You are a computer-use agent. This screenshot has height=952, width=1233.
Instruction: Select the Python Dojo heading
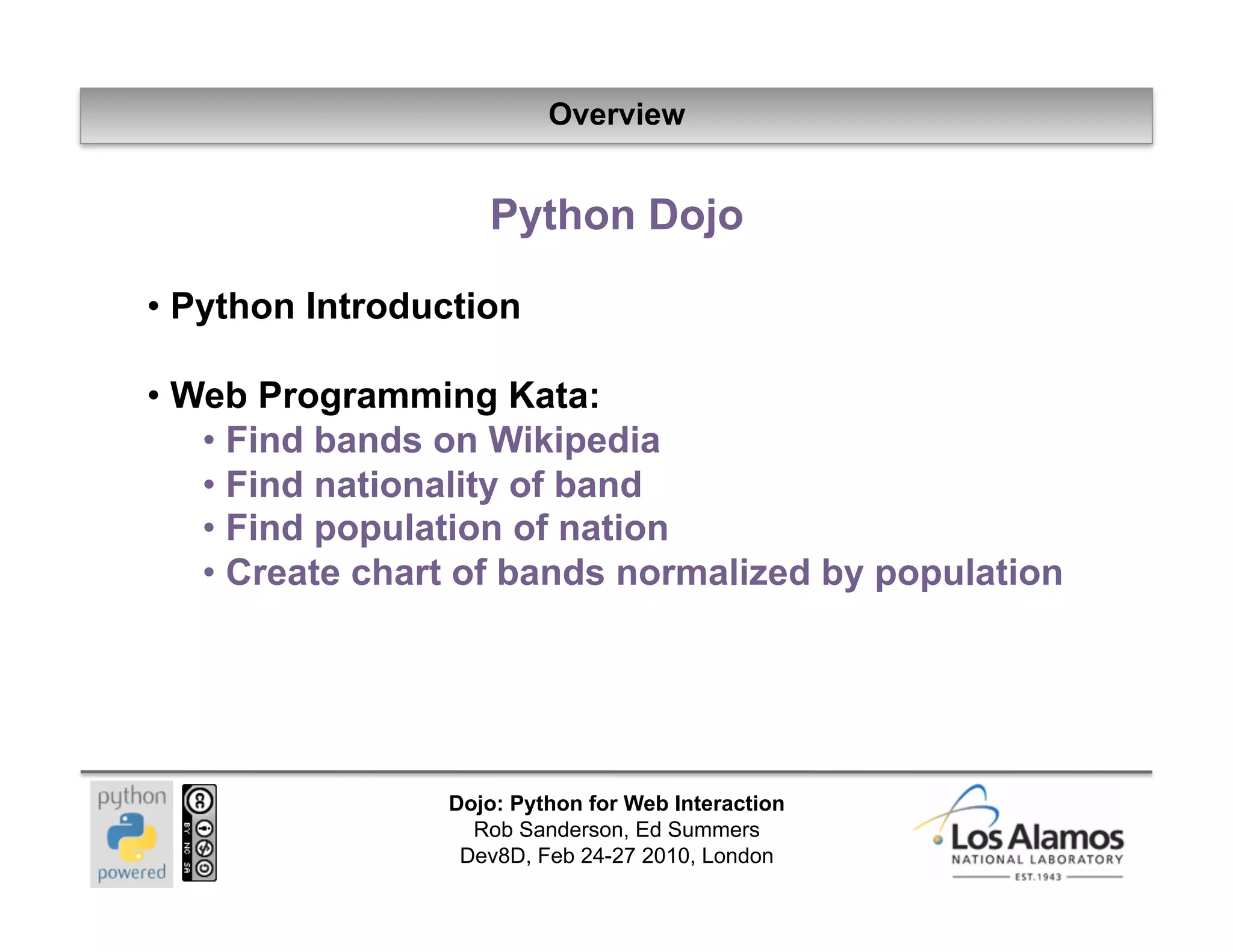coord(616,215)
